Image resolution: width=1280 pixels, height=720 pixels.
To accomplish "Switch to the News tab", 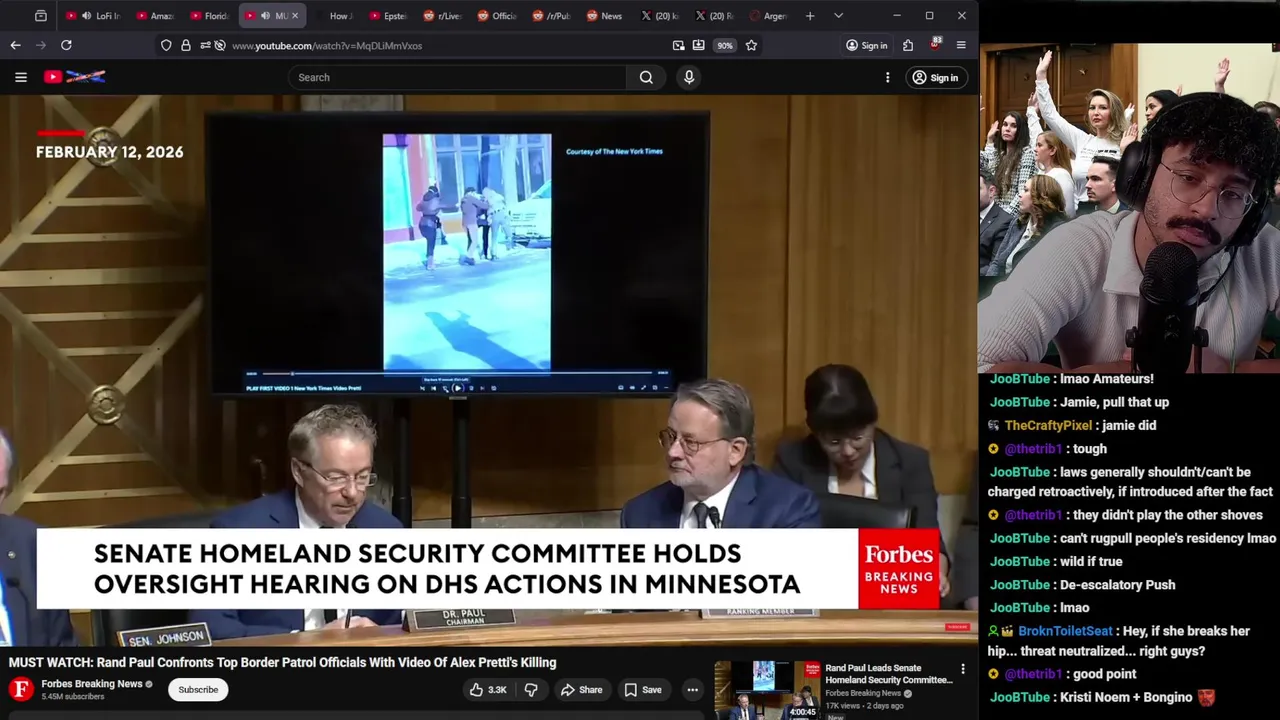I will pos(604,16).
